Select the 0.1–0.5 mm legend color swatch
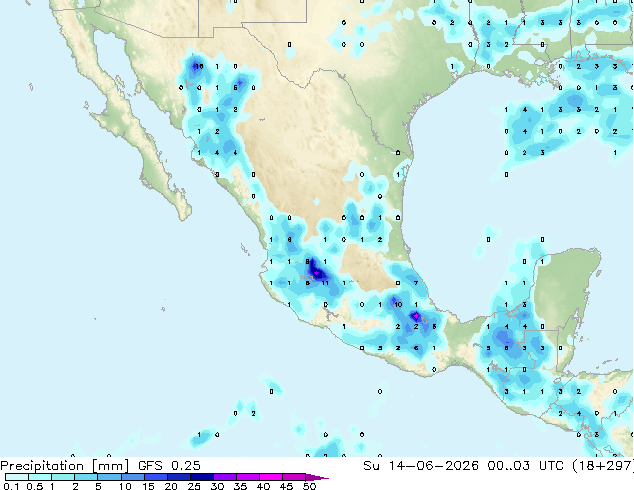Image resolution: width=634 pixels, height=490 pixels. [x=17, y=477]
